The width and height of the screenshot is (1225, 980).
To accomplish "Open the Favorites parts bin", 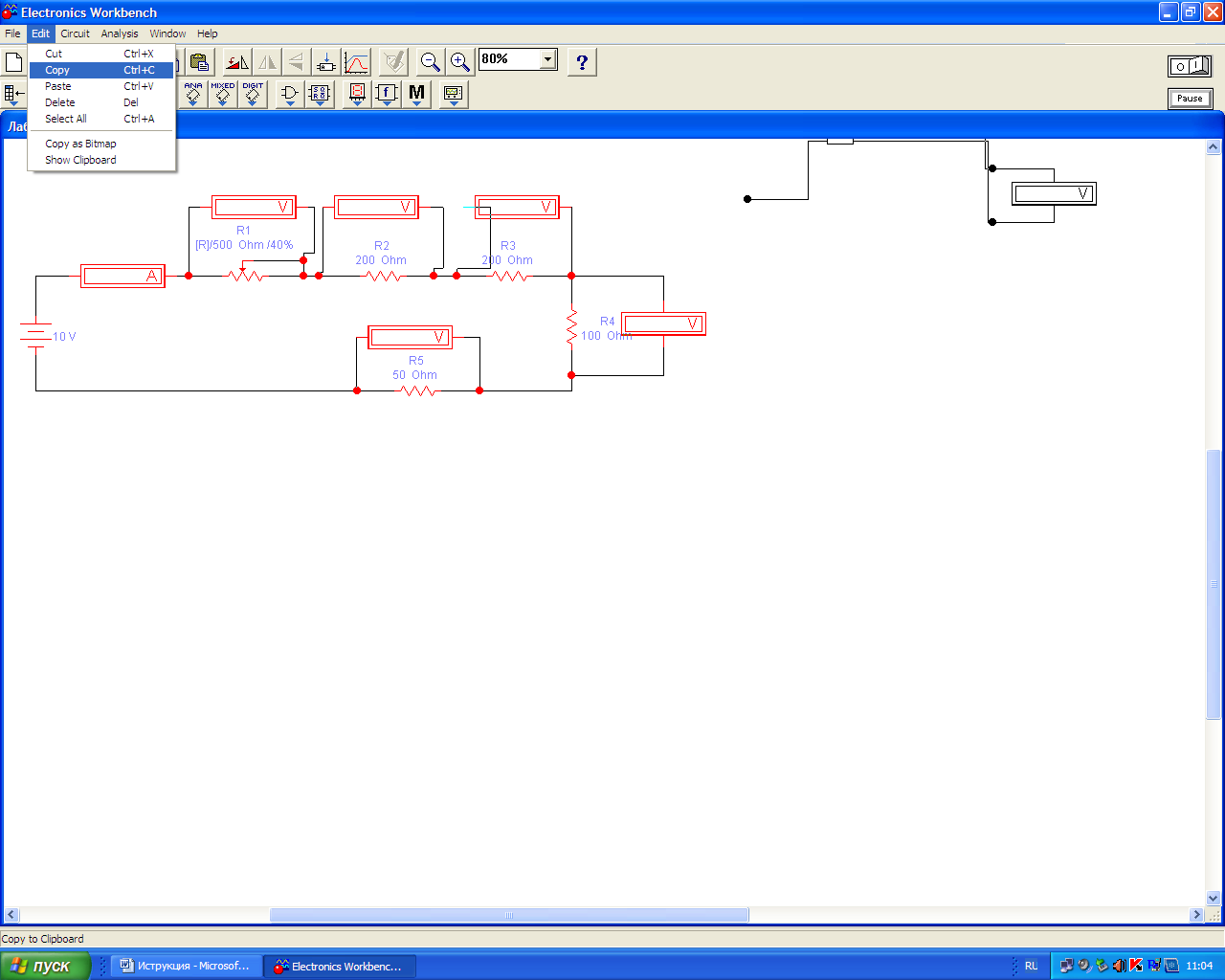I will click(x=13, y=94).
